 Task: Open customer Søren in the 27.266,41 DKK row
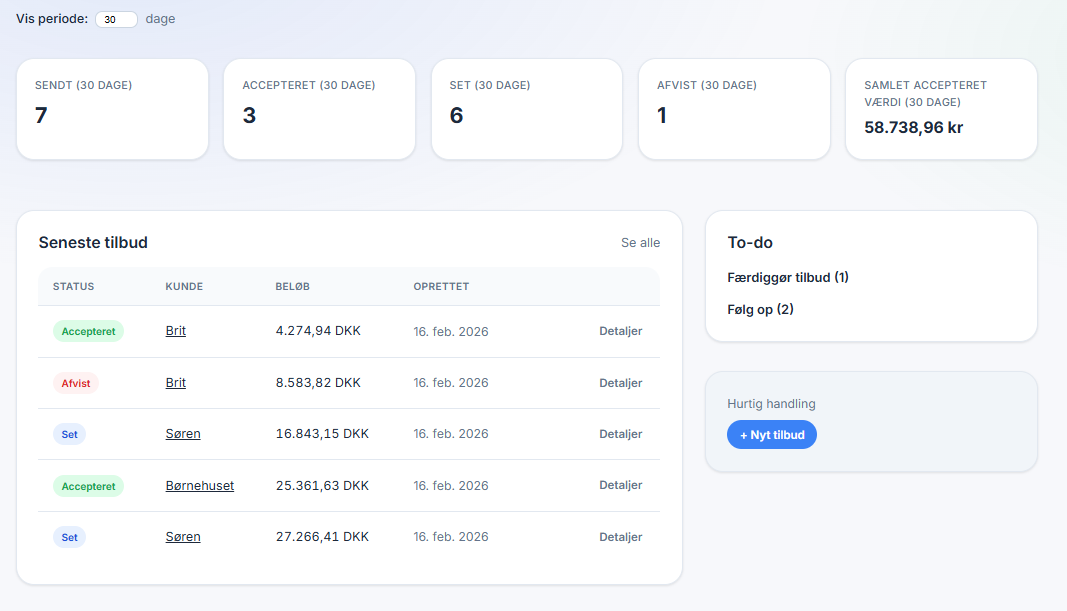183,537
